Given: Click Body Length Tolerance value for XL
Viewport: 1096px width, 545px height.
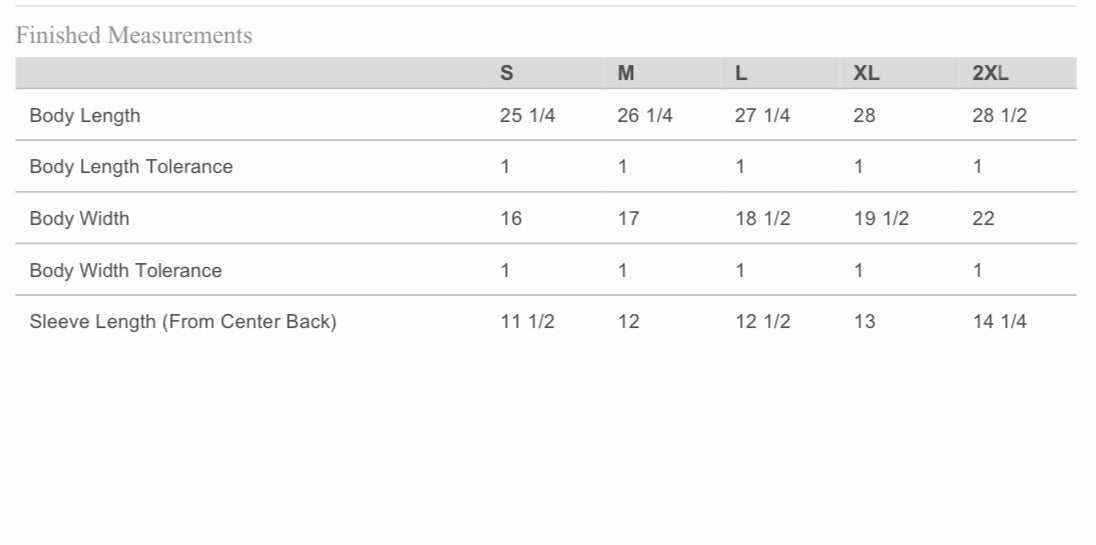Looking at the screenshot, I should click(x=858, y=167).
